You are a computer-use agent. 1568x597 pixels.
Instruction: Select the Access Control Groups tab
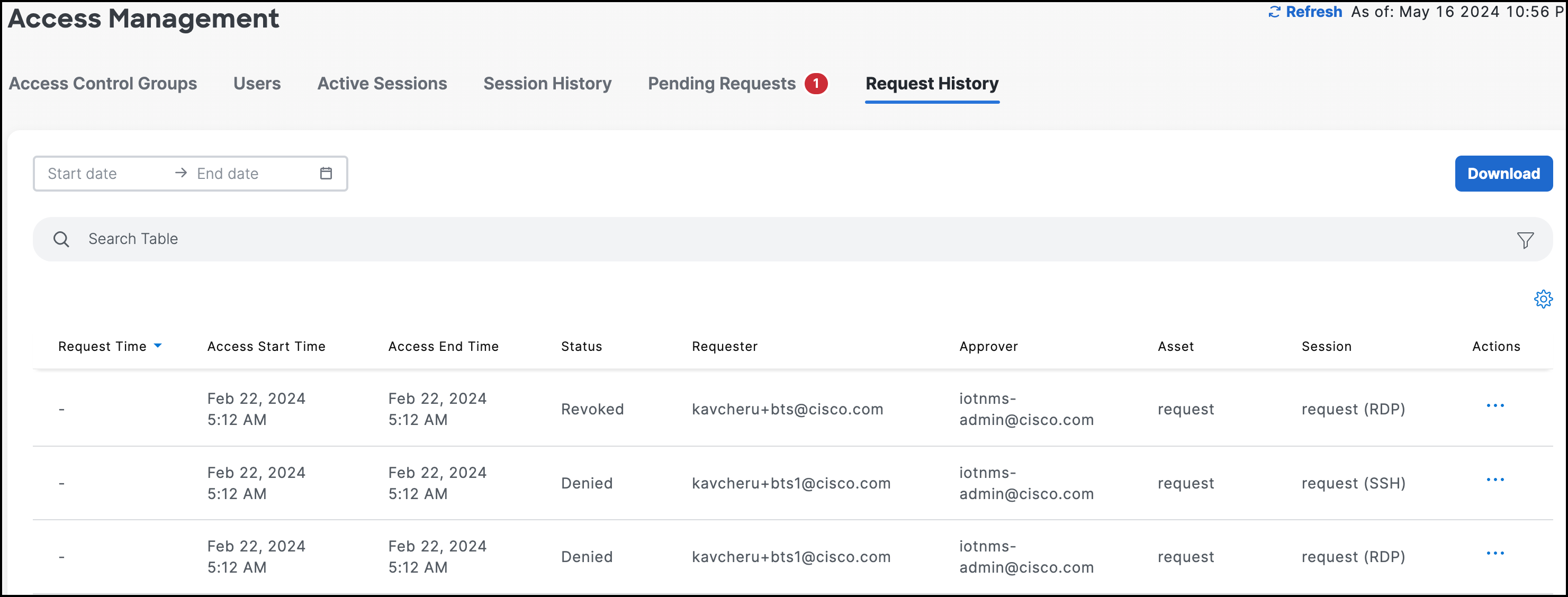102,84
